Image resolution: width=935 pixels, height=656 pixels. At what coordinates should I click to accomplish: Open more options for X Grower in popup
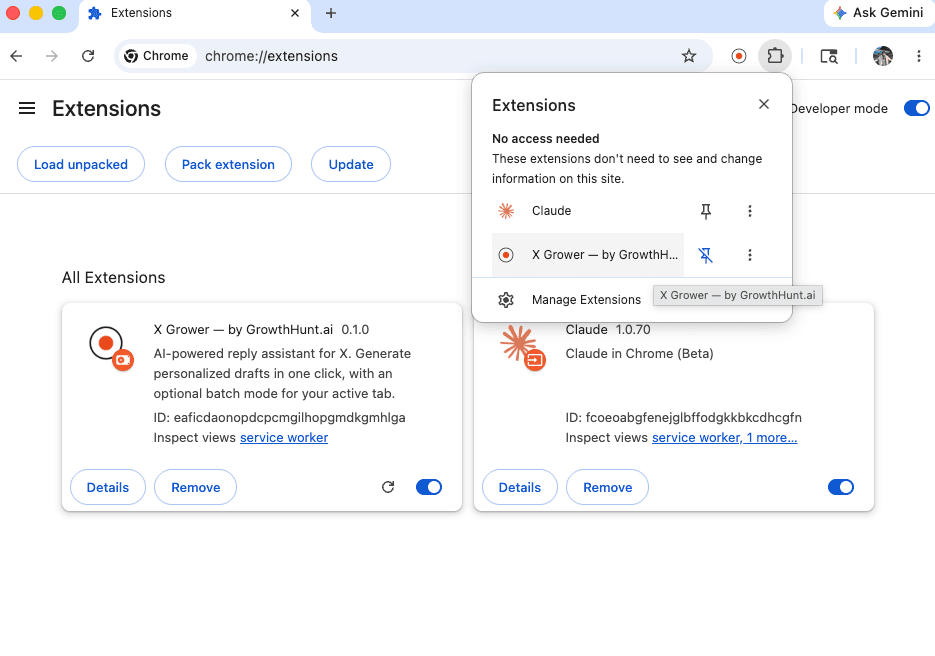coord(750,255)
